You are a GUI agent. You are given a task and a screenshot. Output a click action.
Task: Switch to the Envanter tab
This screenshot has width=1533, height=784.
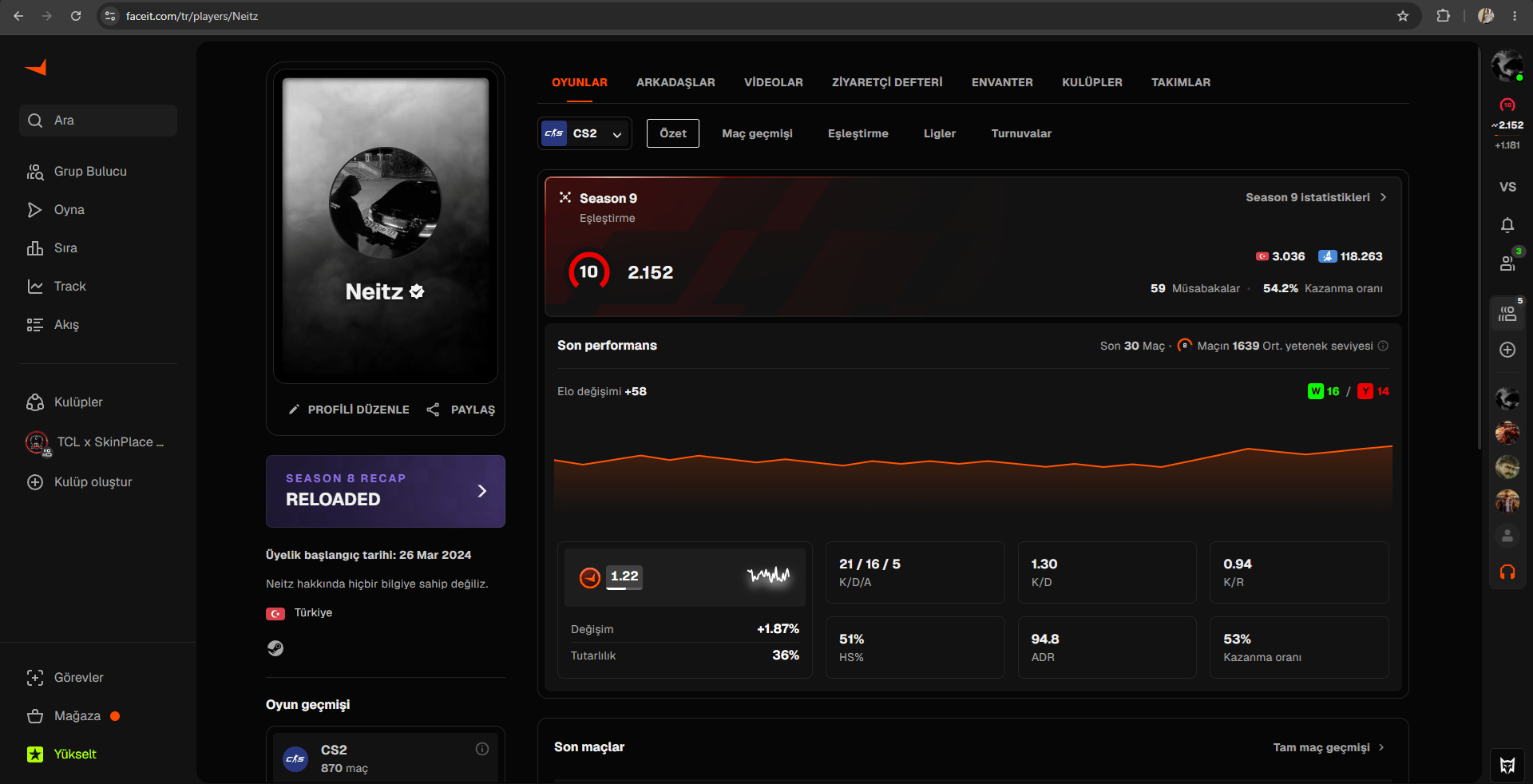1002,82
